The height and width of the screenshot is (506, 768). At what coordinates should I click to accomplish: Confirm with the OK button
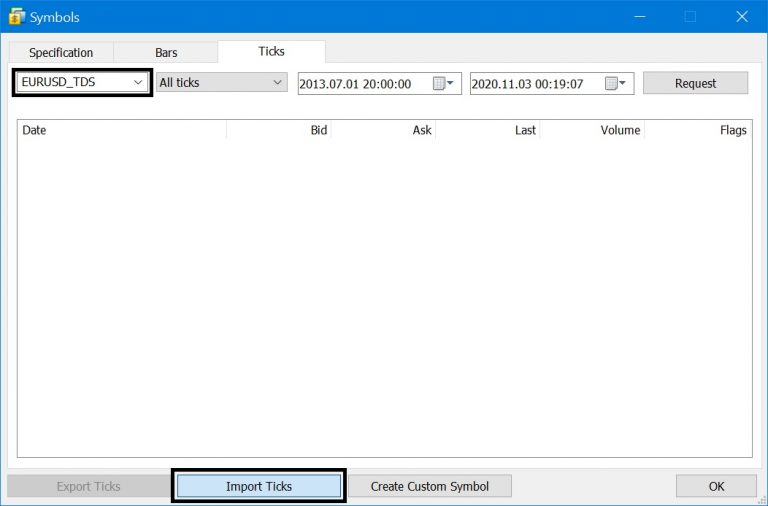[716, 486]
